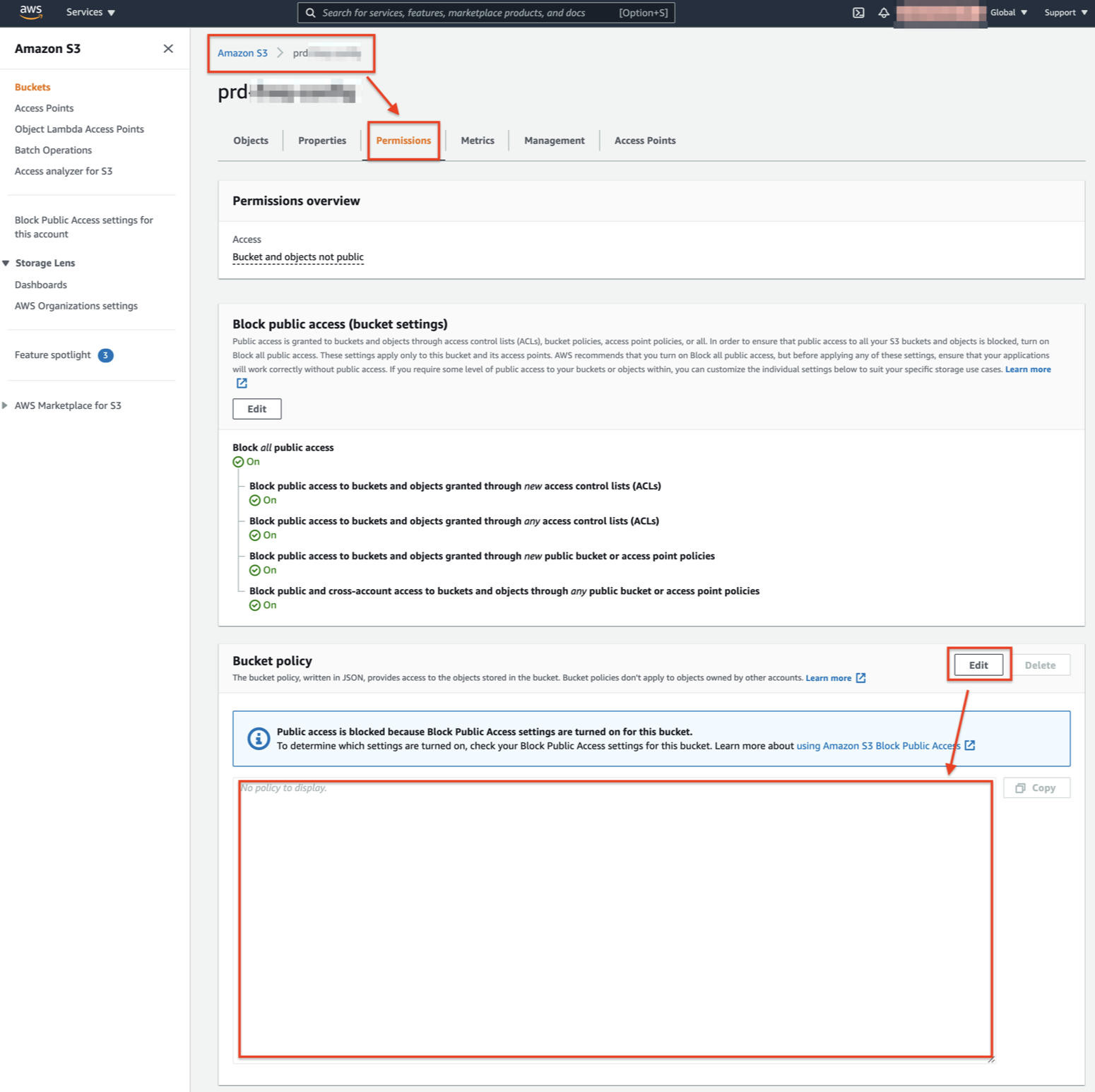
Task: Switch to the Access Points tab
Action: [645, 141]
